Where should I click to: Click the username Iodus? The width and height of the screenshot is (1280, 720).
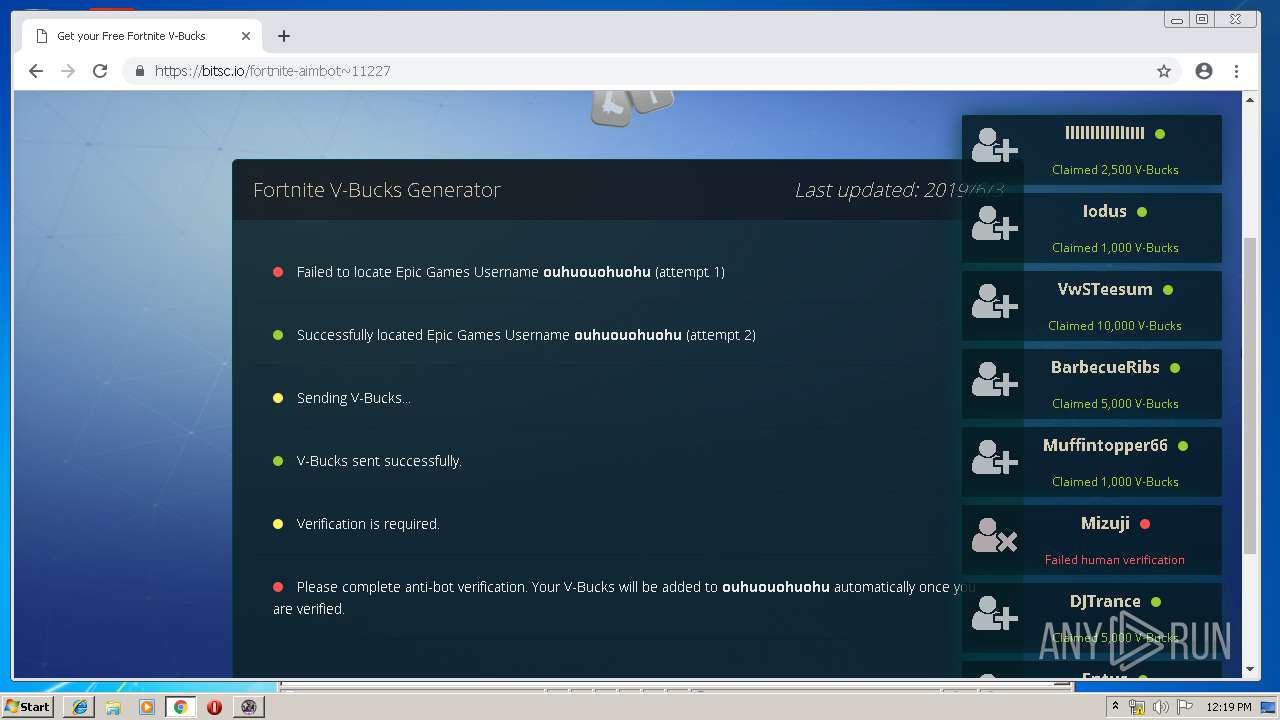click(x=1104, y=211)
